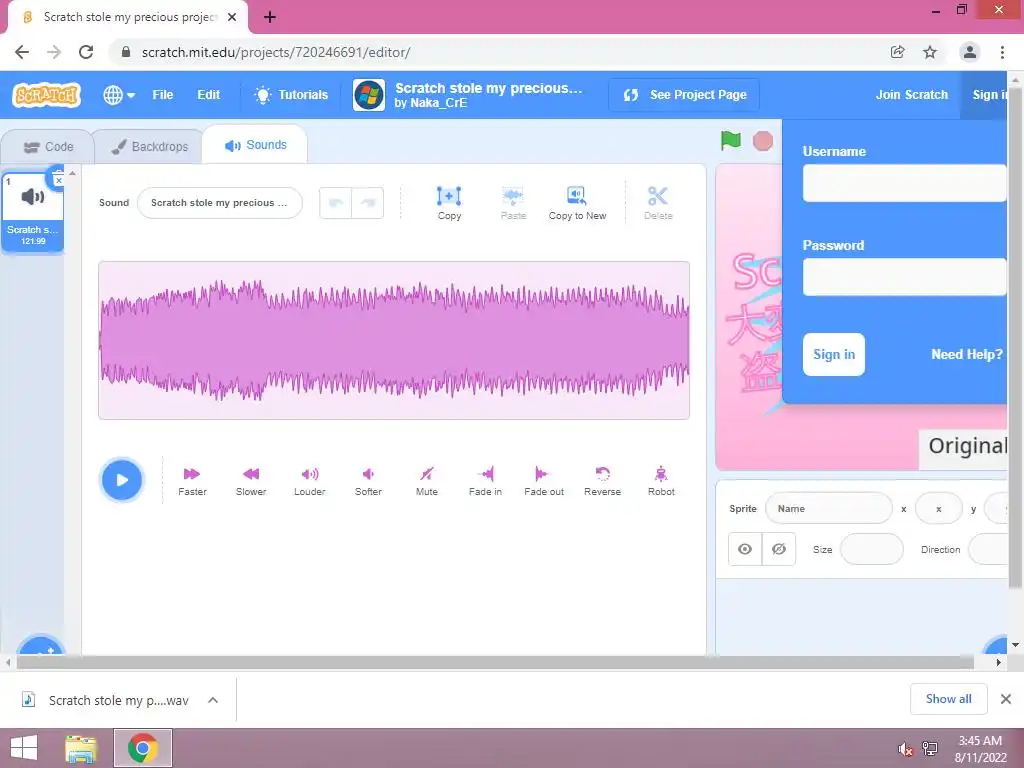Screen dimensions: 1024x768
Task: Focus the Password field
Action: click(904, 277)
